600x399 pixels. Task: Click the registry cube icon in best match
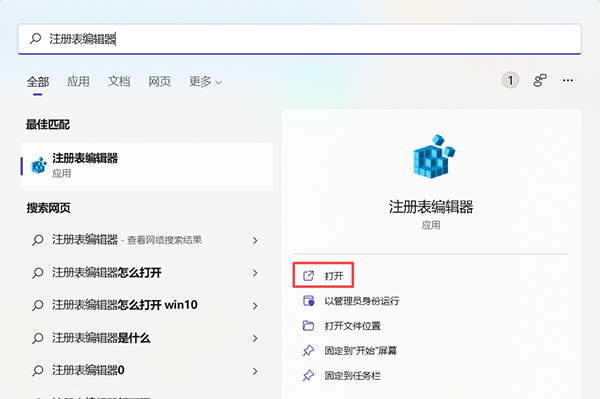tap(39, 165)
